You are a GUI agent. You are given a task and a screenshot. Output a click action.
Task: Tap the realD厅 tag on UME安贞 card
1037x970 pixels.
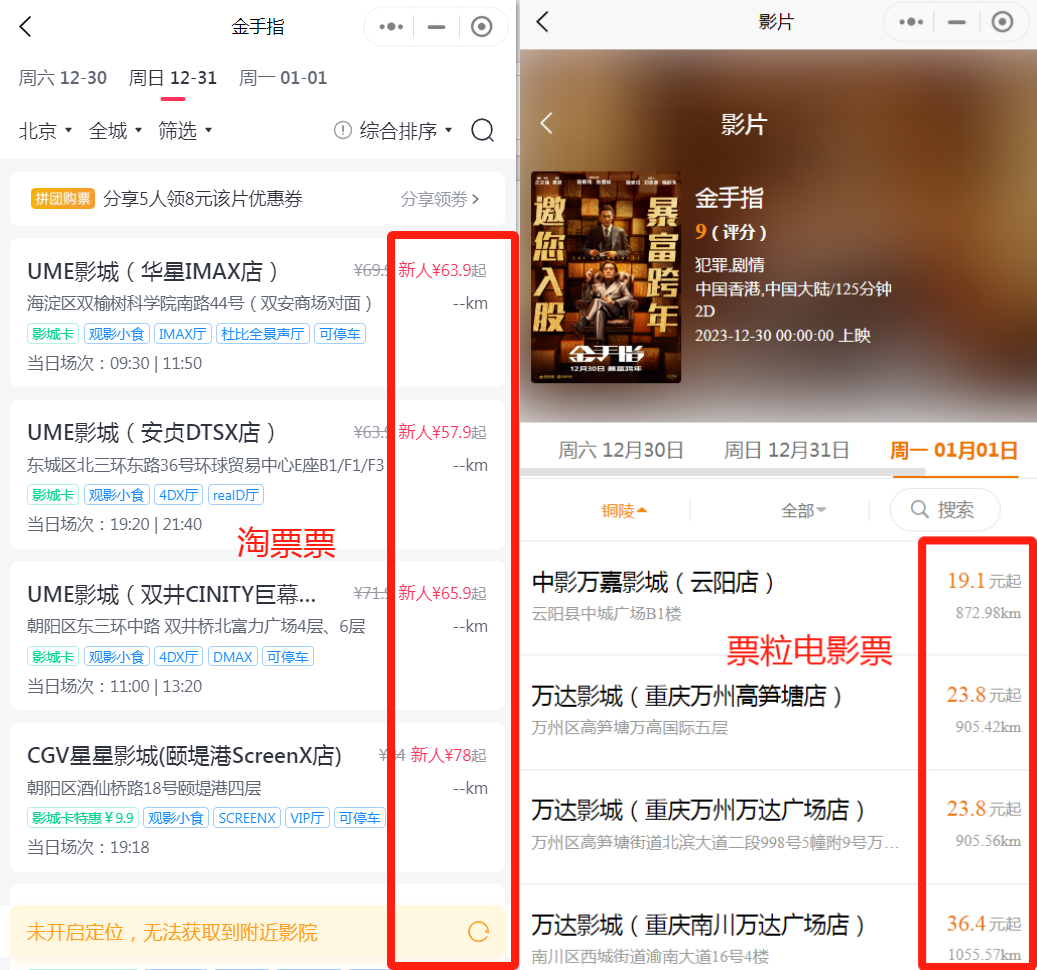[236, 495]
